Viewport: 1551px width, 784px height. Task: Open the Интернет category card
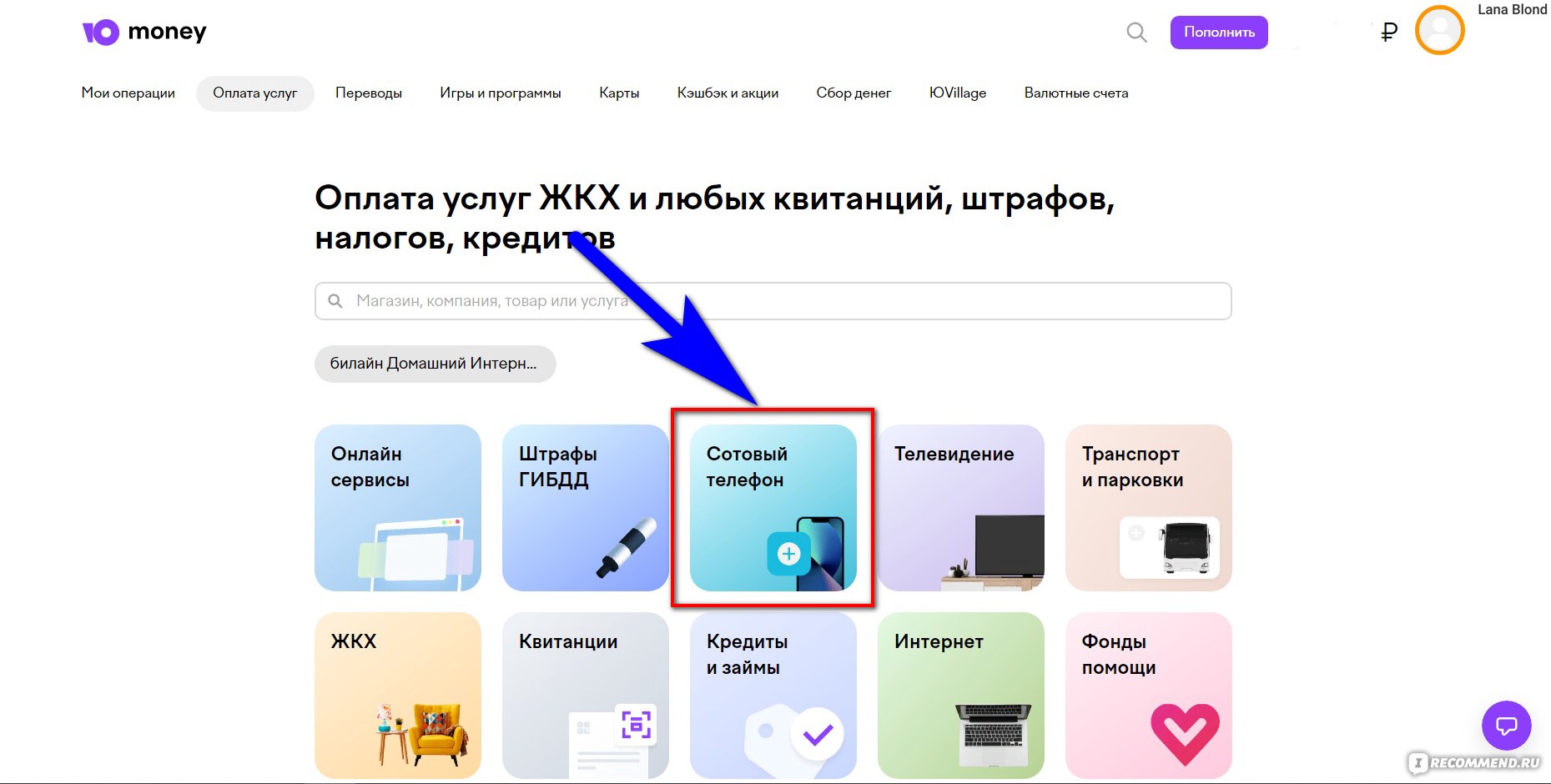(x=961, y=696)
